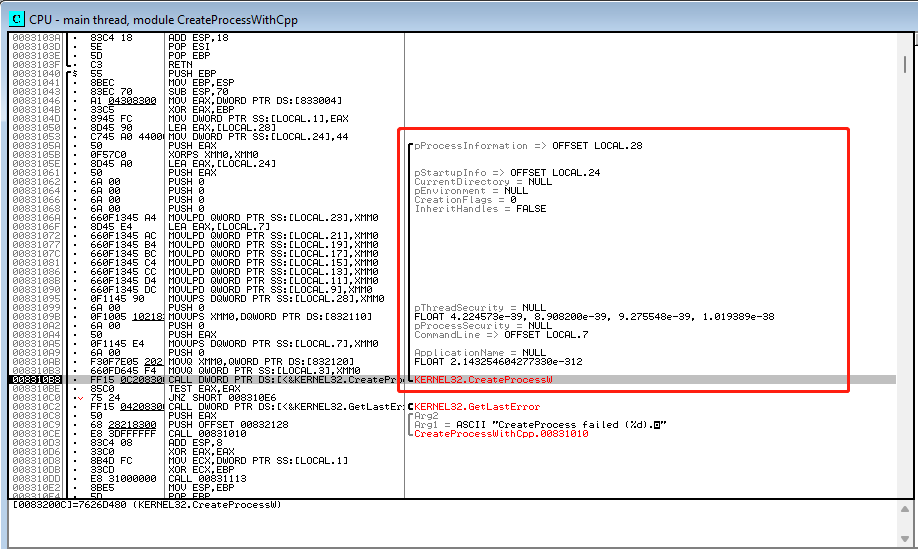Select CreateProcessWithCpp.00831010 comment
Image resolution: width=918 pixels, height=549 pixels.
tap(501, 434)
